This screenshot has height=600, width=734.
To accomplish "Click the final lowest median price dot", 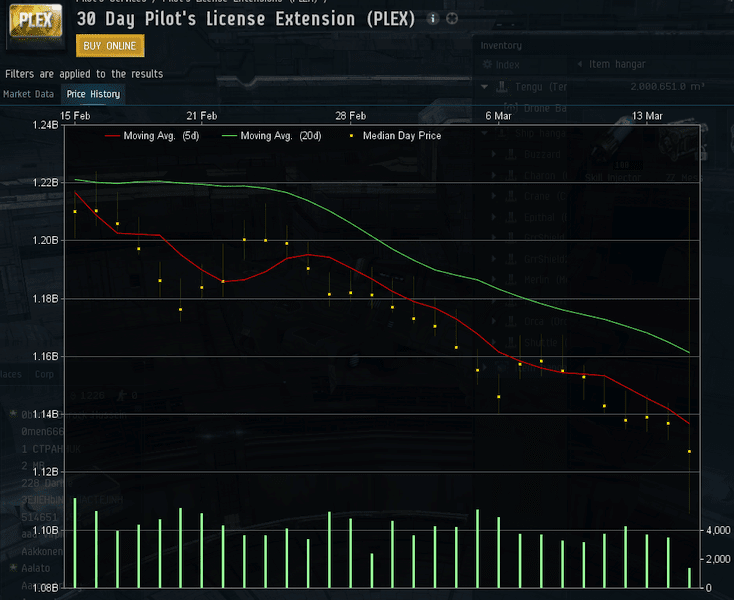I will pyautogui.click(x=690, y=452).
